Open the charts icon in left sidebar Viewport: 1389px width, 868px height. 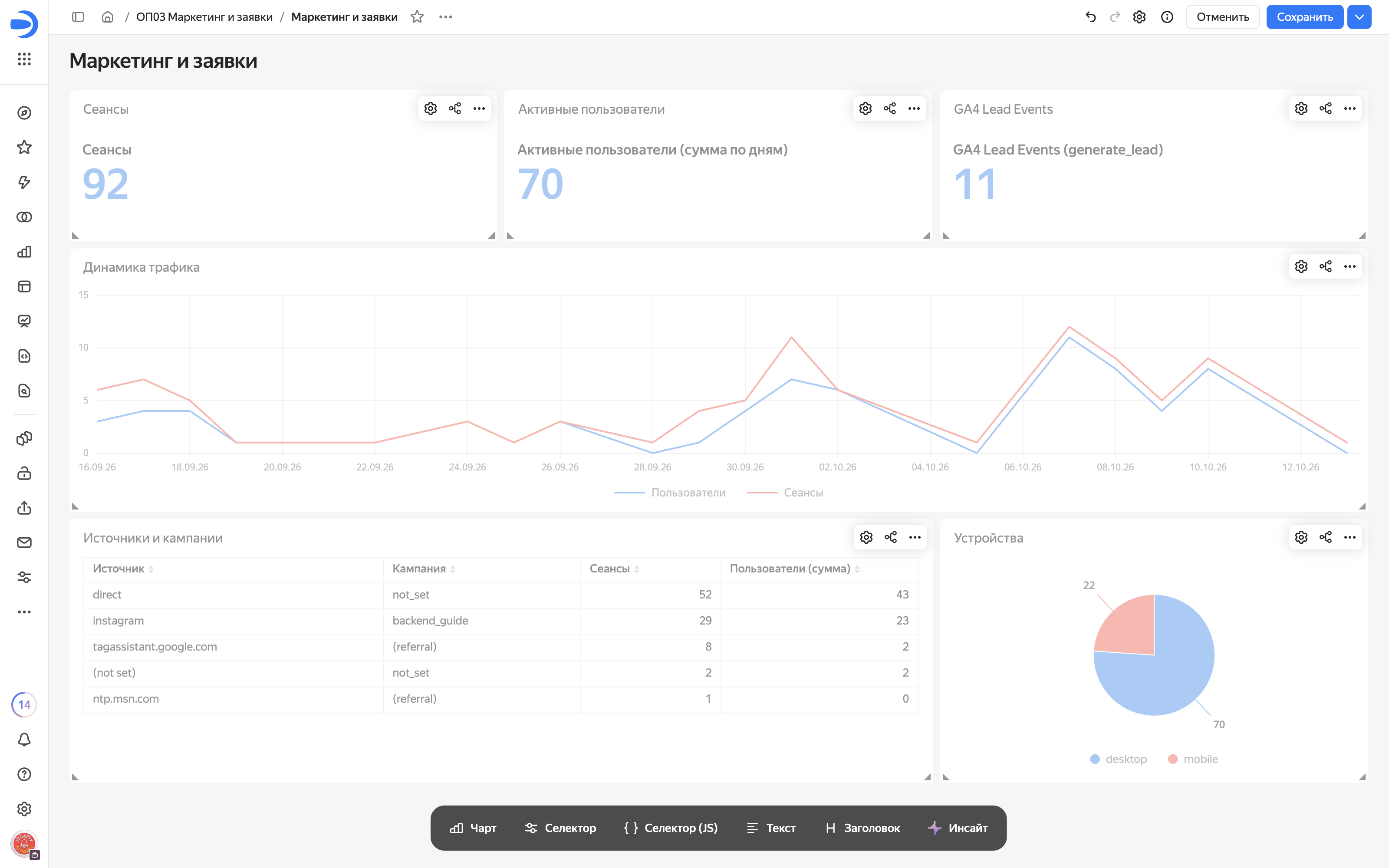click(24, 251)
